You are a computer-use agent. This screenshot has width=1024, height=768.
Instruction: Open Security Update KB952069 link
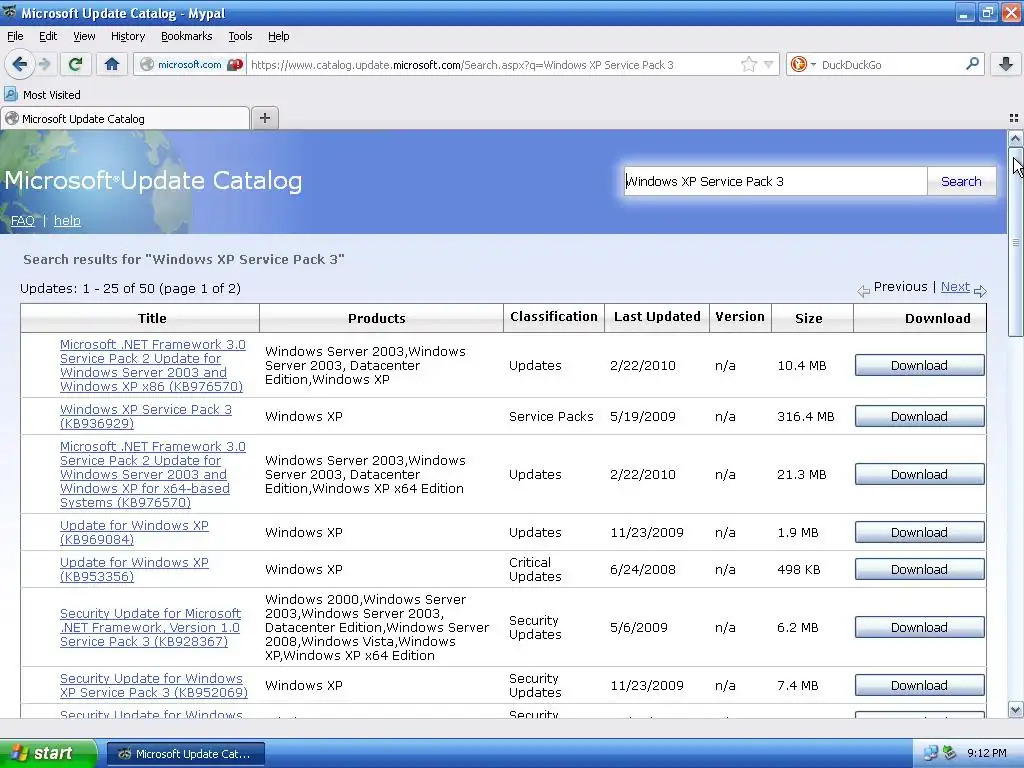(x=153, y=685)
